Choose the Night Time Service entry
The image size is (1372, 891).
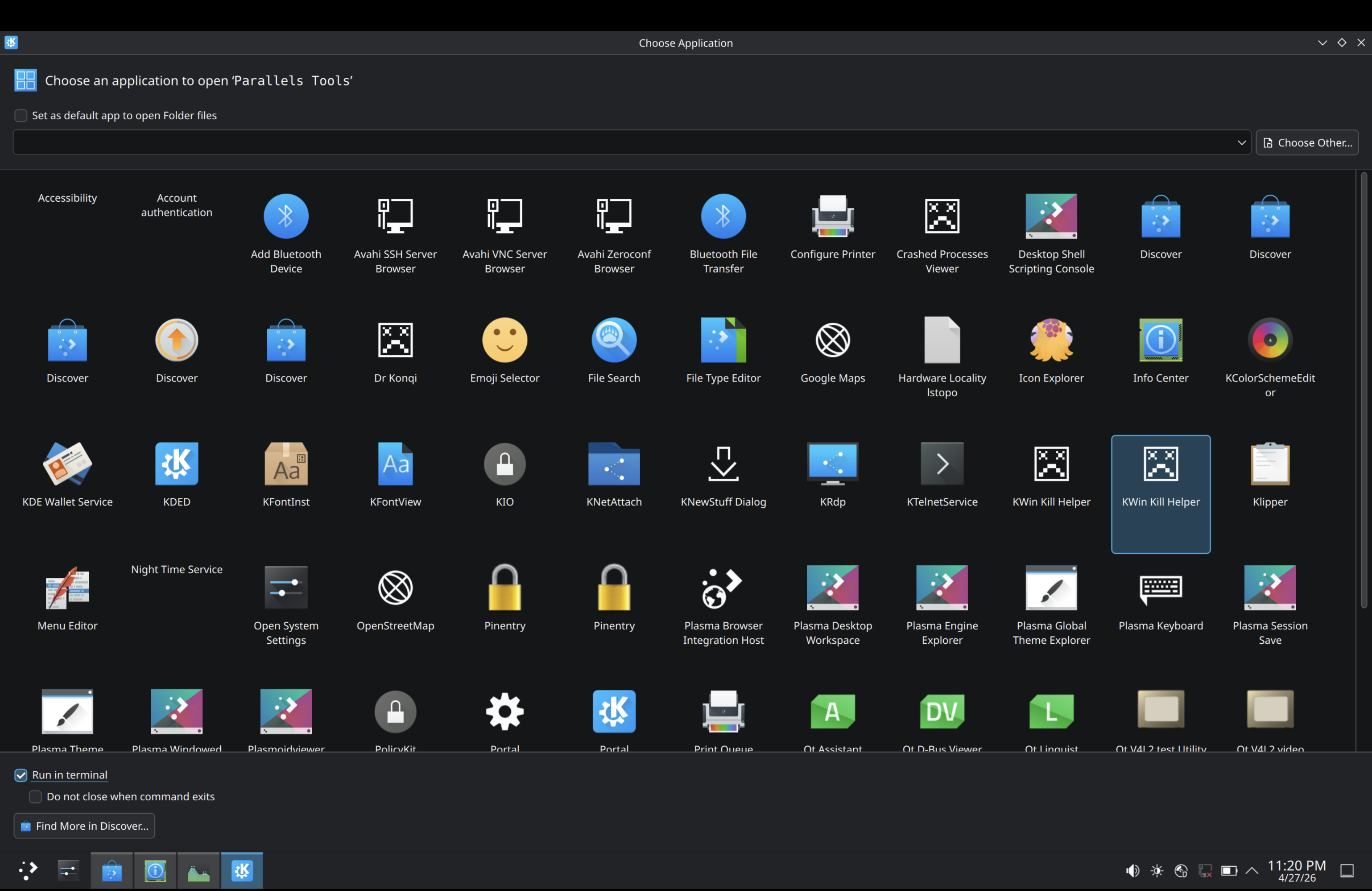[177, 569]
